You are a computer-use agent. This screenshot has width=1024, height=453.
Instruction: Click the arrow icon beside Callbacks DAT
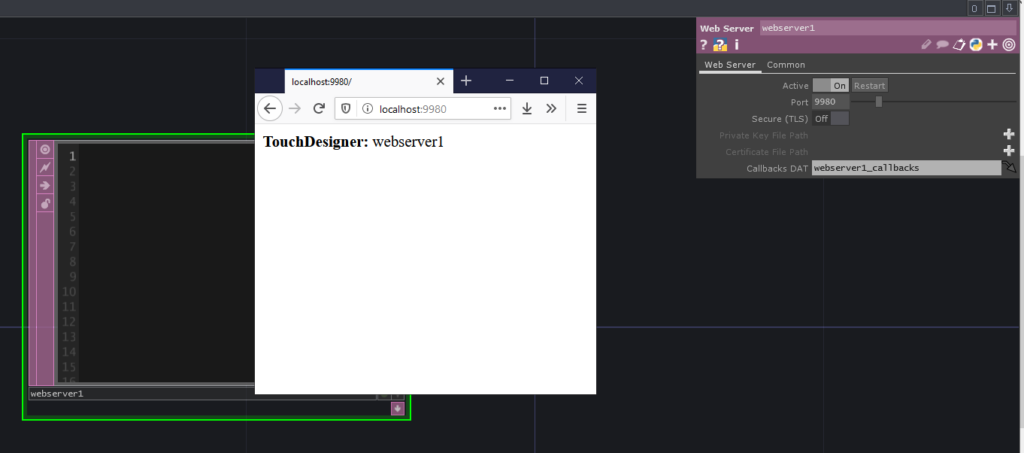[x=1010, y=168]
